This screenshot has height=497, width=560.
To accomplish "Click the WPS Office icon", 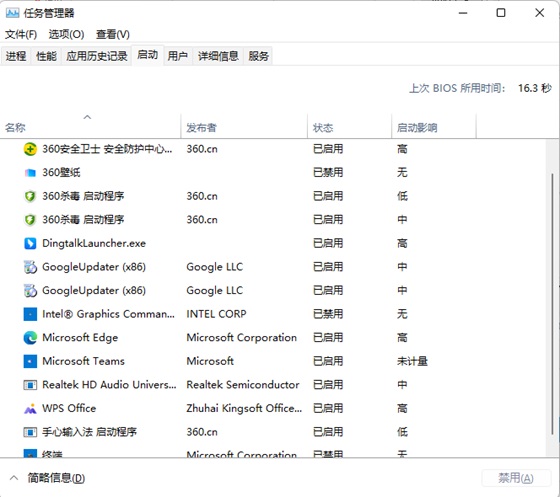I will coord(30,408).
